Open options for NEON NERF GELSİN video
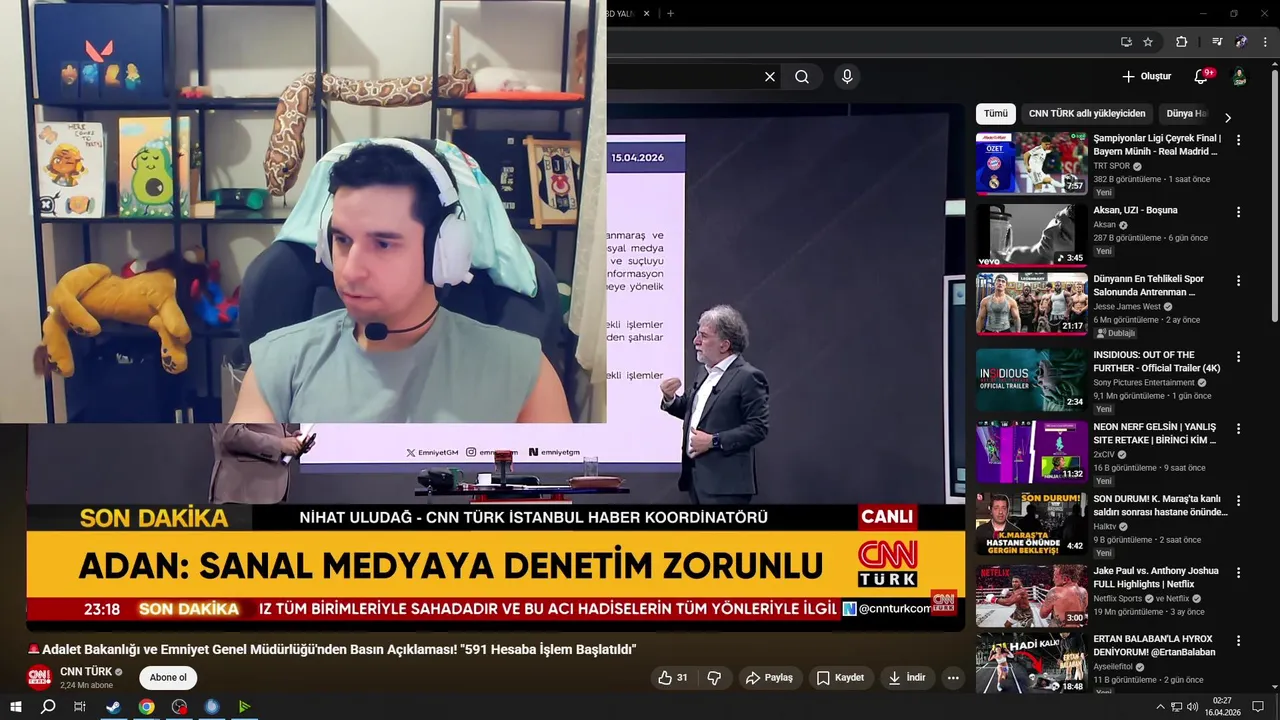This screenshot has width=1280, height=720. (1238, 429)
